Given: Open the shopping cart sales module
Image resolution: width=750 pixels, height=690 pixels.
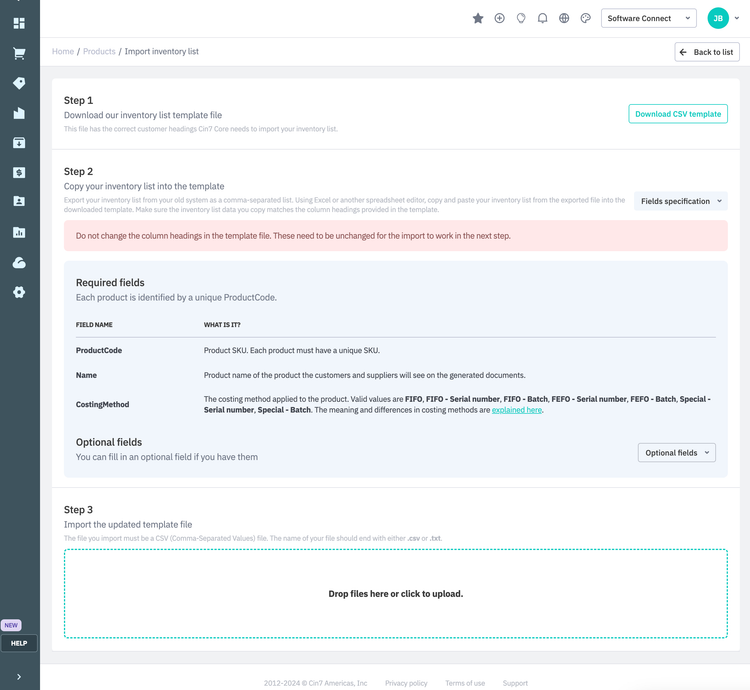Looking at the screenshot, I should pos(19,54).
